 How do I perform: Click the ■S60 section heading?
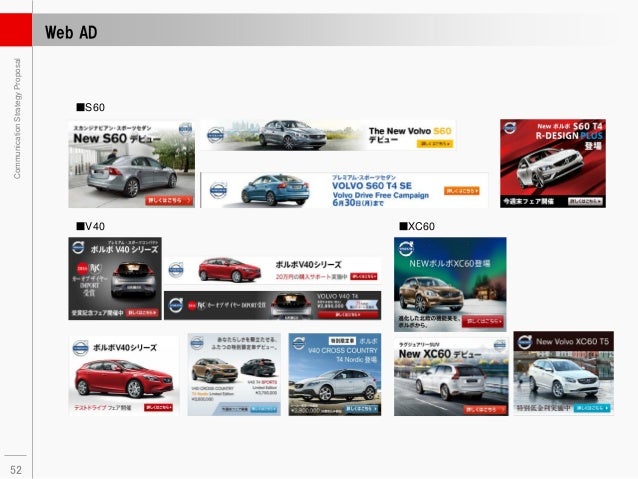[90, 107]
